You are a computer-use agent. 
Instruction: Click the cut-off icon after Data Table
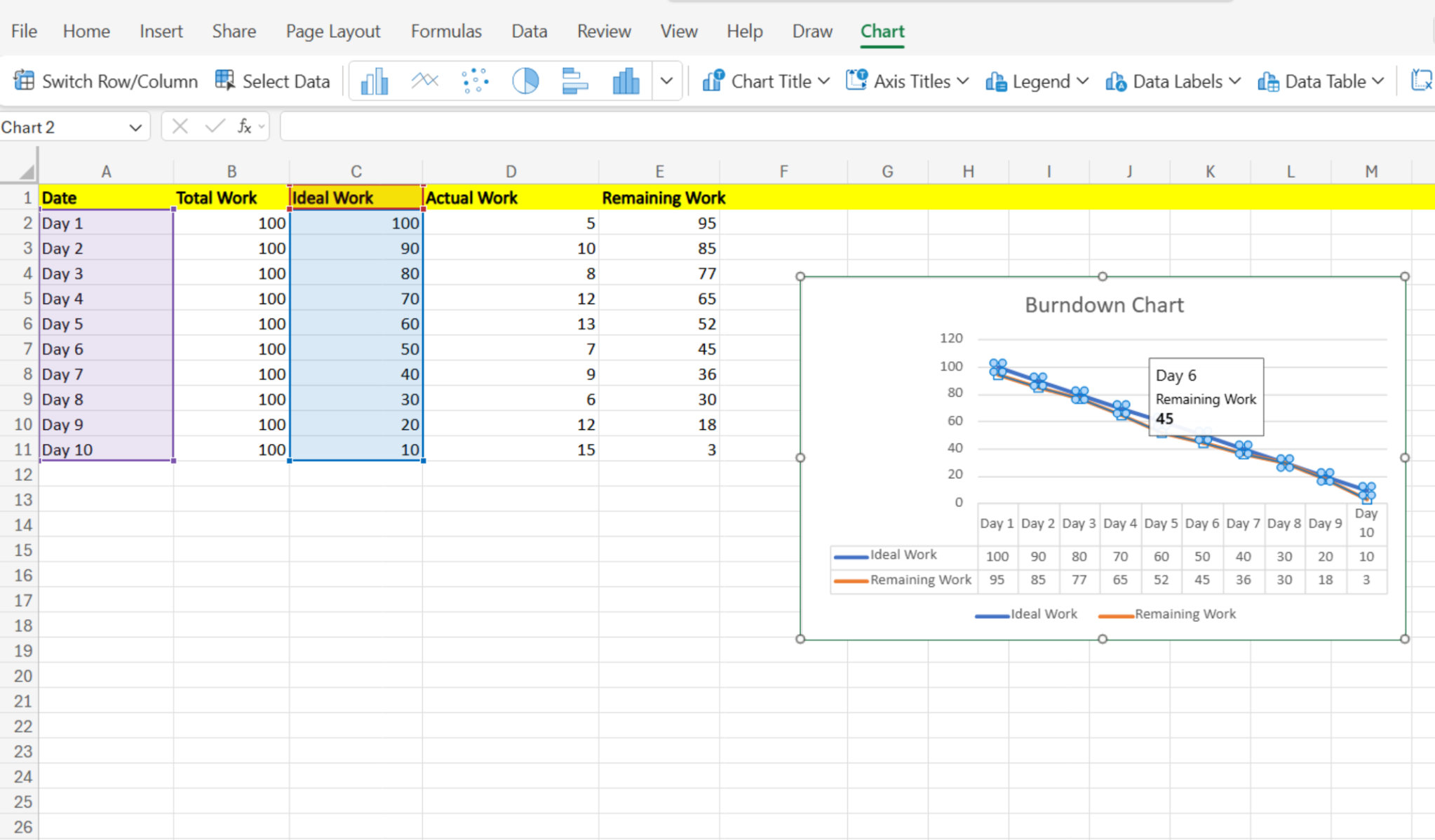point(1422,81)
